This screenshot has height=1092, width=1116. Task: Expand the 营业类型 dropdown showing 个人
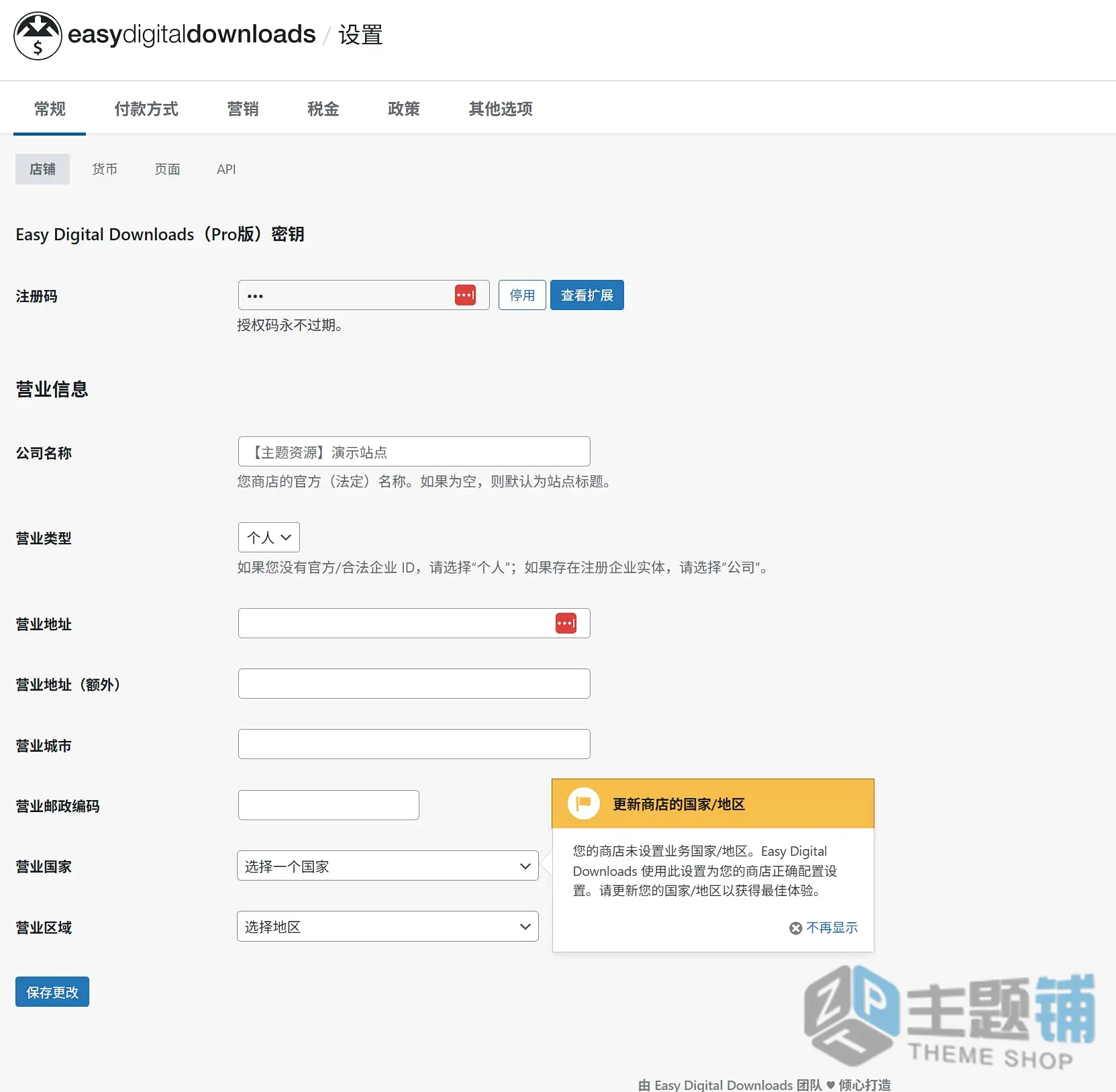(x=269, y=537)
